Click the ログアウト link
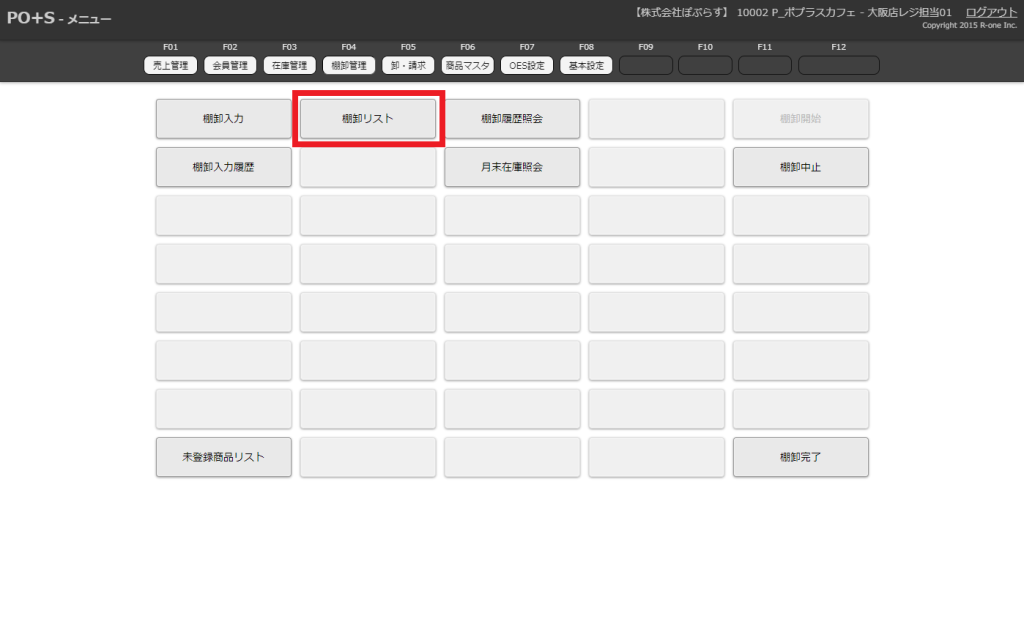This screenshot has height=627, width=1024. click(x=991, y=12)
